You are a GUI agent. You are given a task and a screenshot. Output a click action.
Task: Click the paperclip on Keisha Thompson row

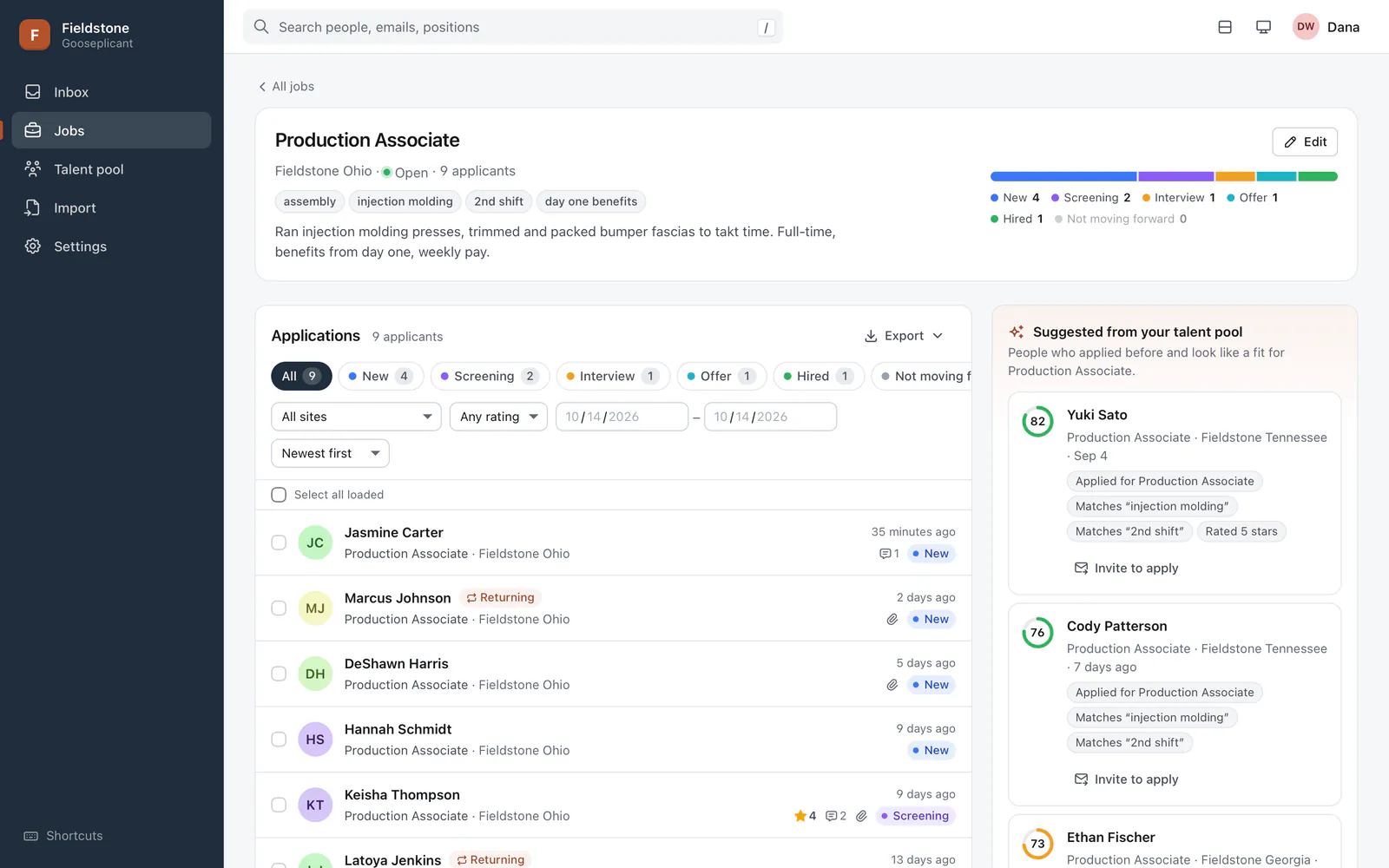[x=861, y=816]
